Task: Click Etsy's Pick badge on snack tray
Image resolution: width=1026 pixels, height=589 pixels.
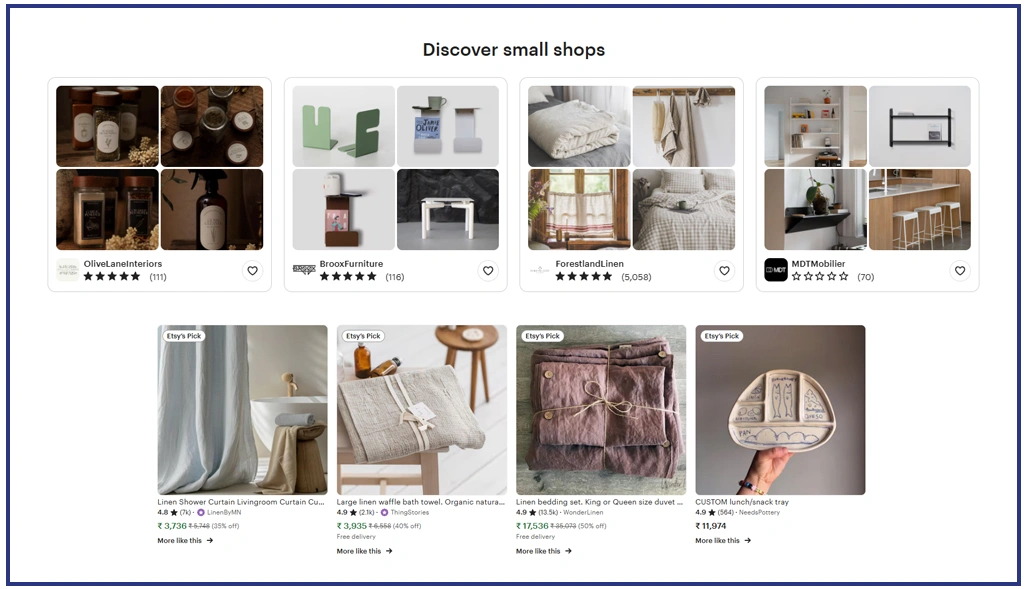Action: [x=722, y=336]
